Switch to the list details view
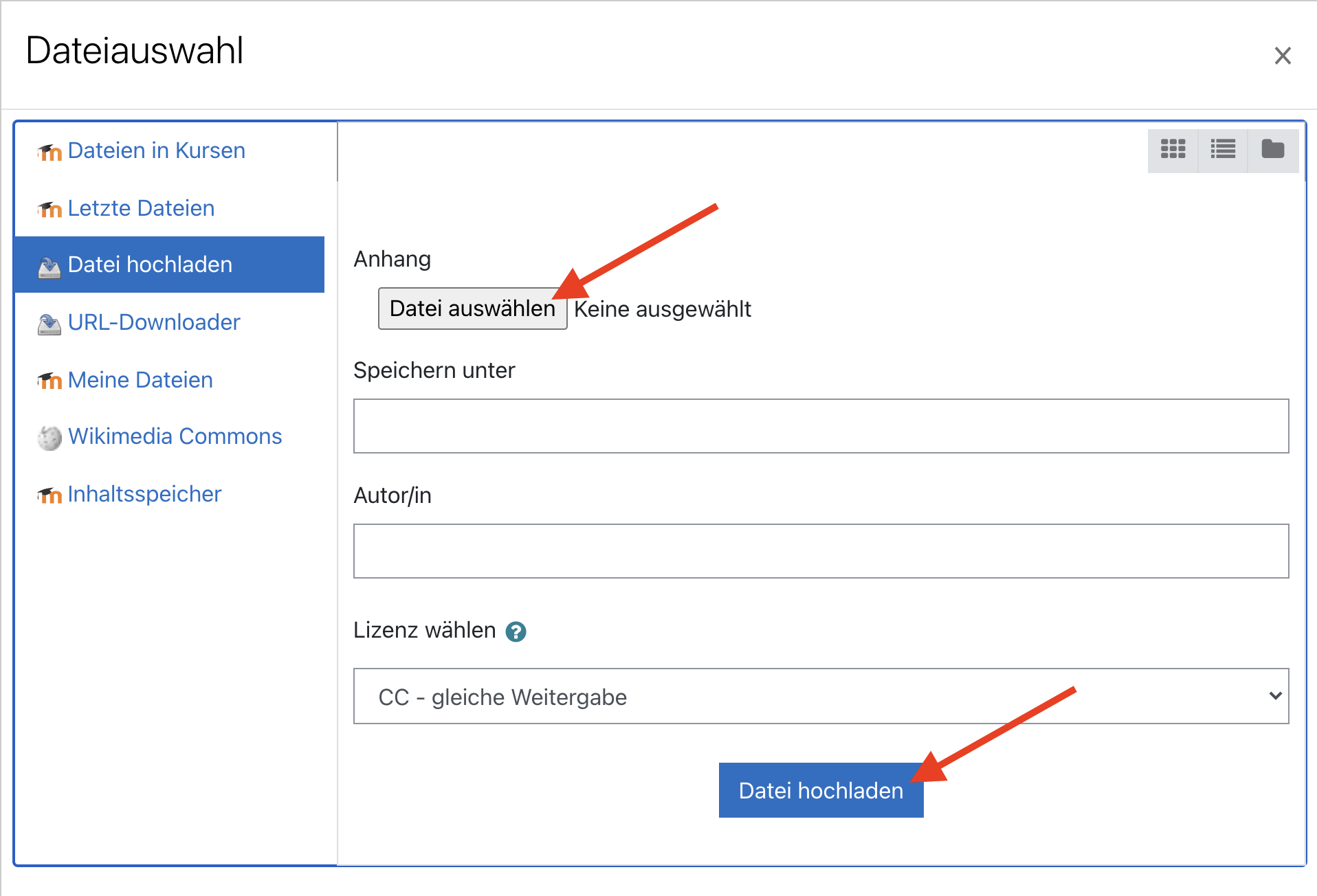The width and height of the screenshot is (1317, 896). click(x=1223, y=149)
